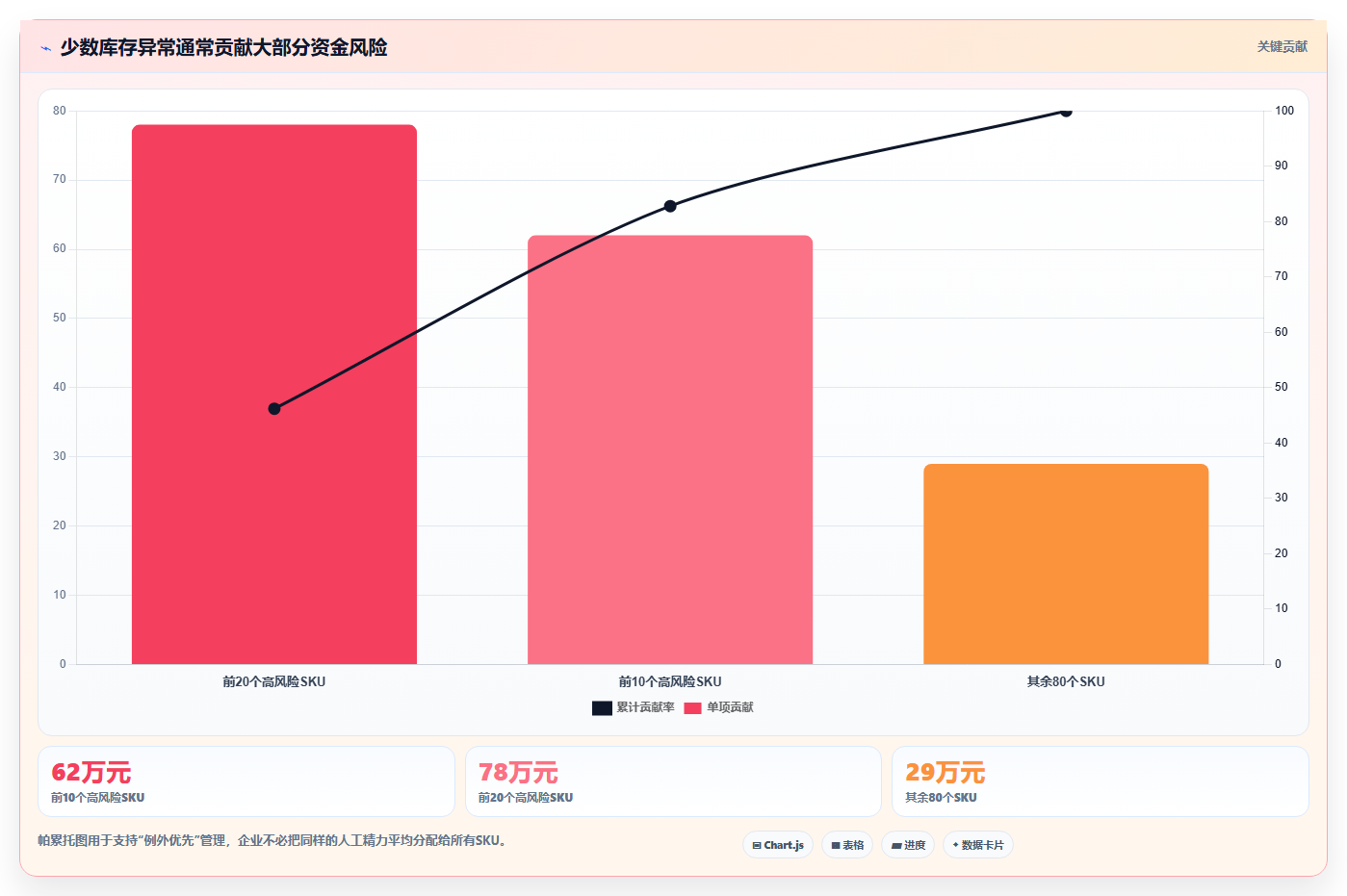Select the 78万元 stat card
The height and width of the screenshot is (896, 1347).
click(x=673, y=781)
